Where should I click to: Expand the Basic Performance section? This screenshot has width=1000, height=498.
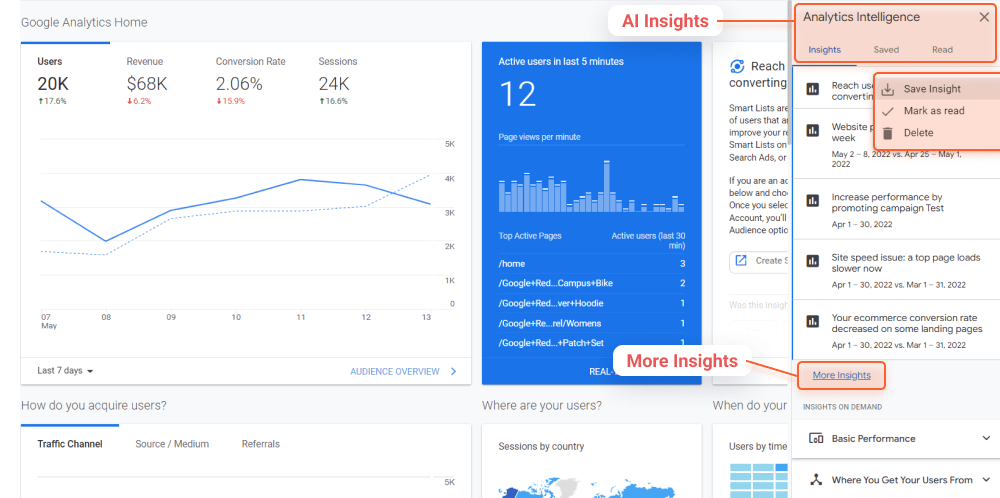point(895,439)
